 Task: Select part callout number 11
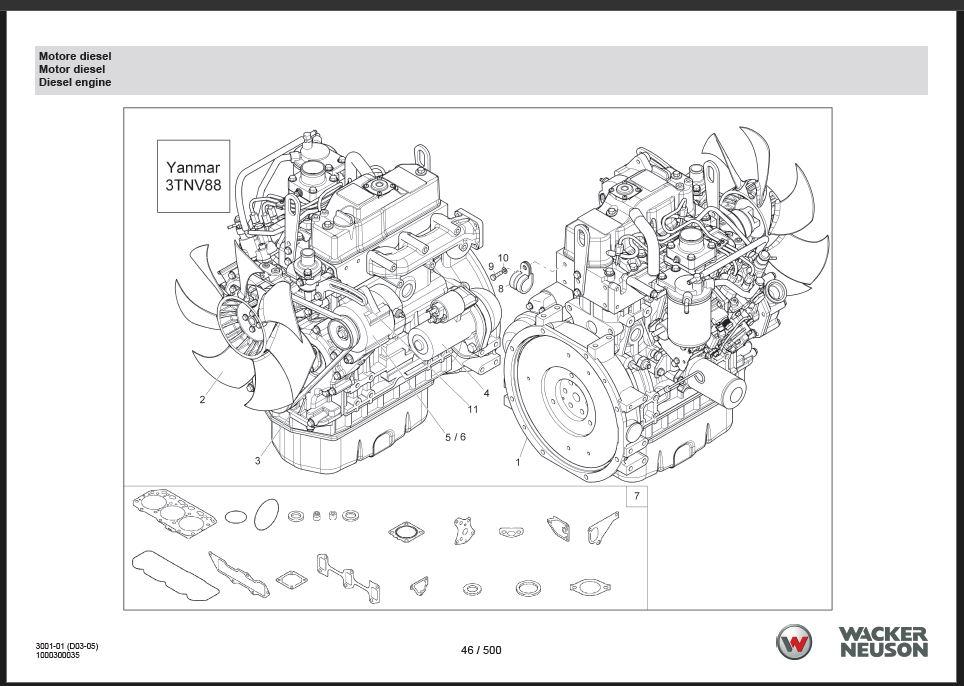tap(472, 409)
